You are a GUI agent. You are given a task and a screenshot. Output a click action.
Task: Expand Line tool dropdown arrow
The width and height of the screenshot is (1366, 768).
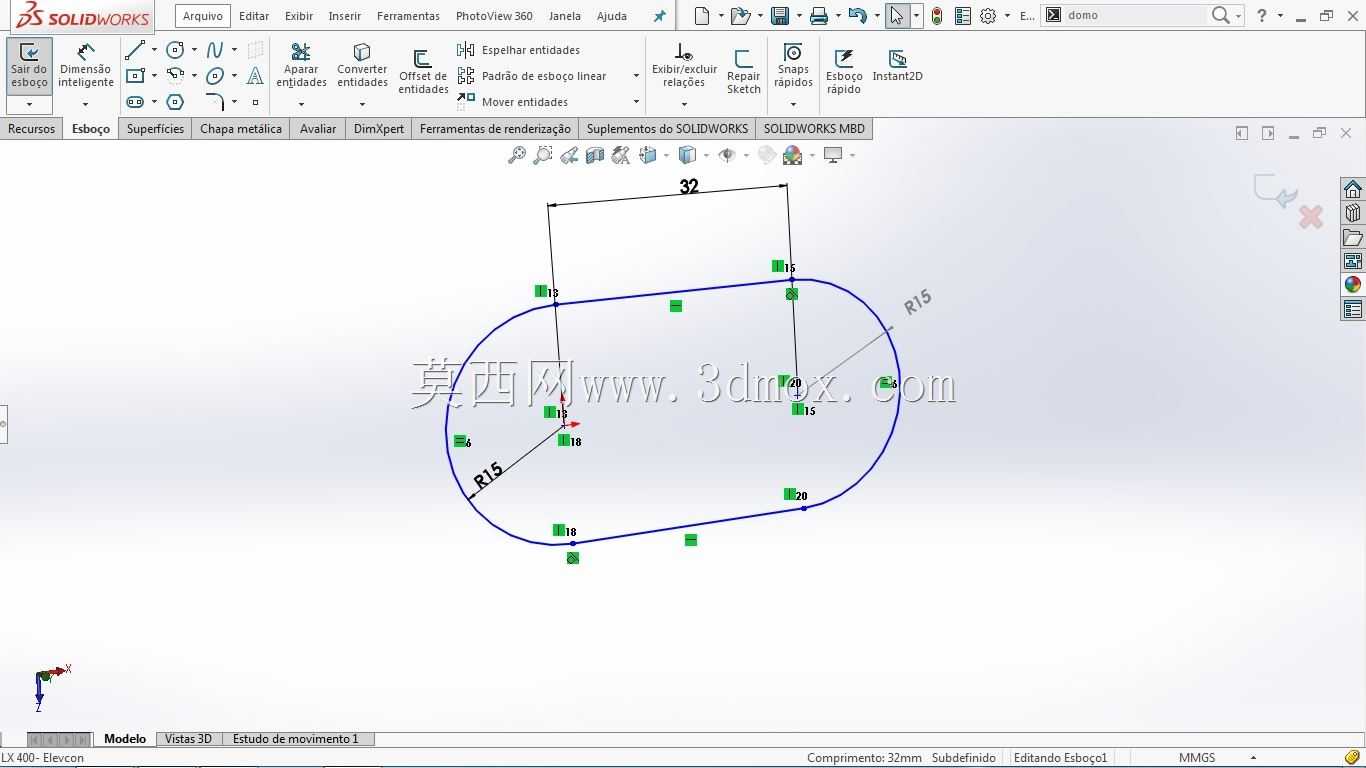tap(154, 49)
